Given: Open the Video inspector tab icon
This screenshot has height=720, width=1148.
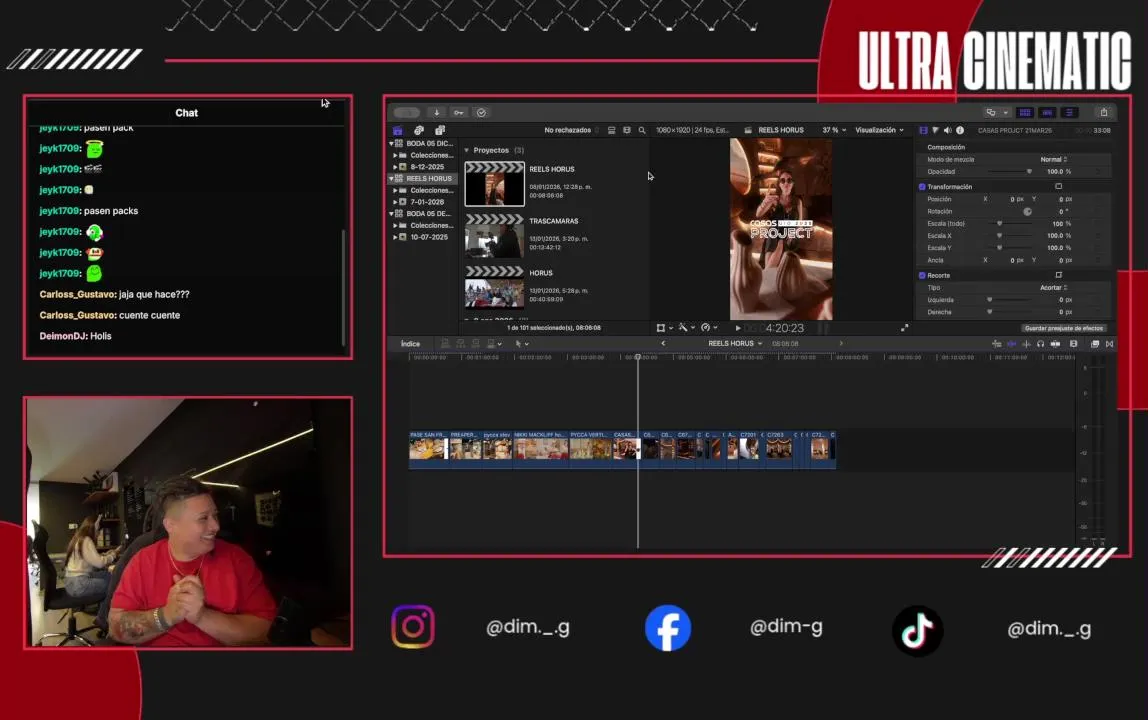Looking at the screenshot, I should click(923, 130).
